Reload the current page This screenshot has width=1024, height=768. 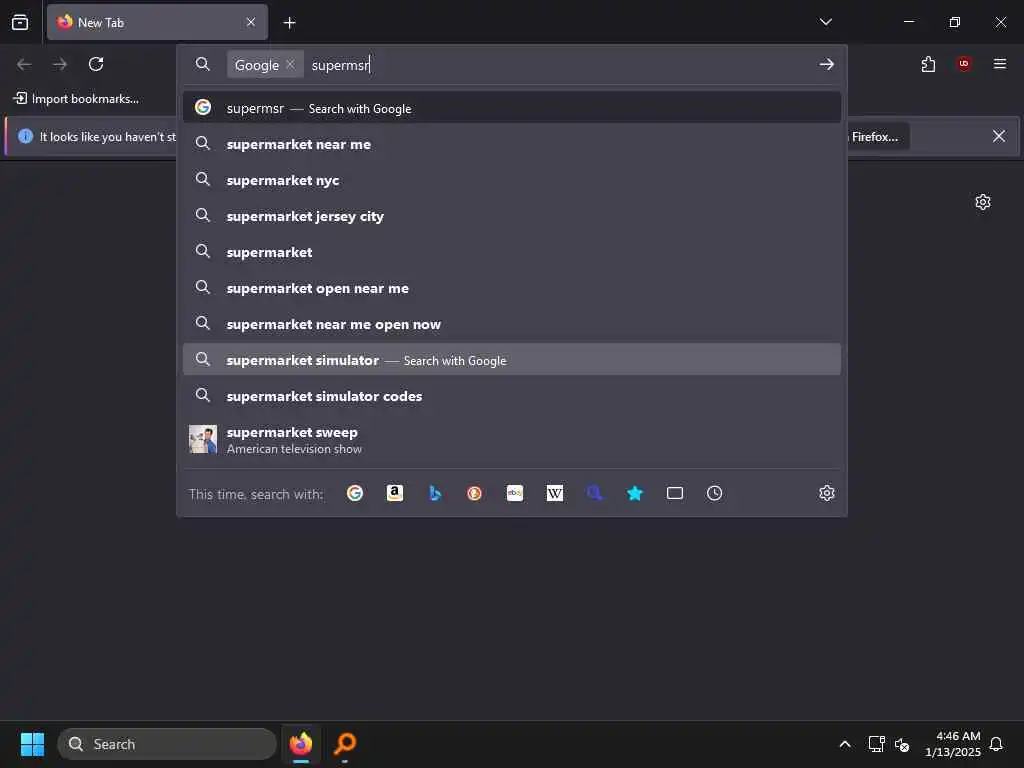click(x=96, y=64)
